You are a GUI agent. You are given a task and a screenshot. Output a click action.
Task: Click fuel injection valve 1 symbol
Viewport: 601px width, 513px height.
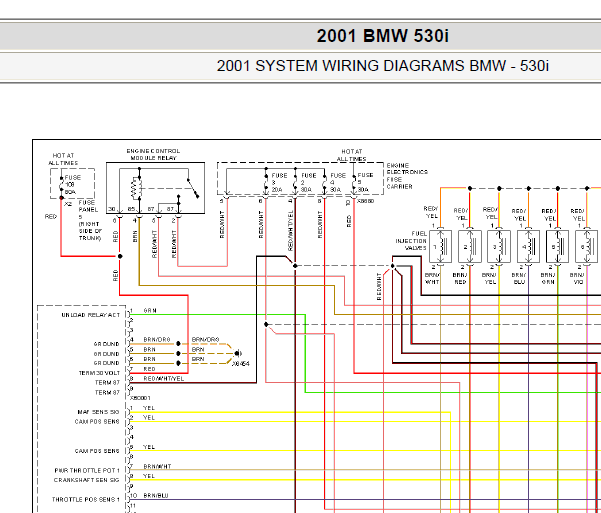(x=440, y=247)
